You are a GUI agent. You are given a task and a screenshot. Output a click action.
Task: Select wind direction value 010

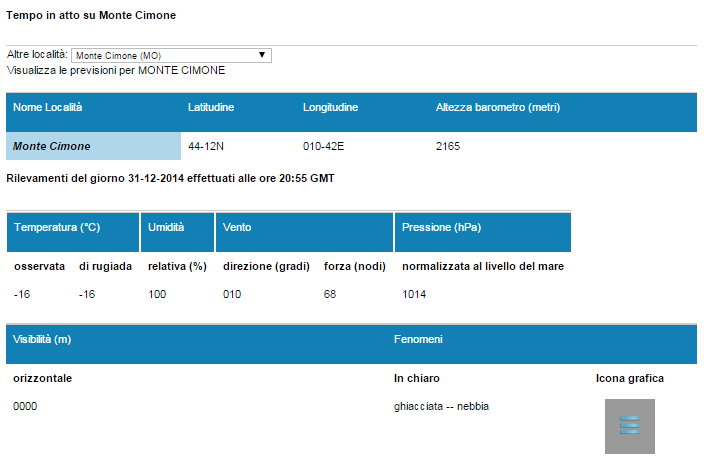(232, 294)
